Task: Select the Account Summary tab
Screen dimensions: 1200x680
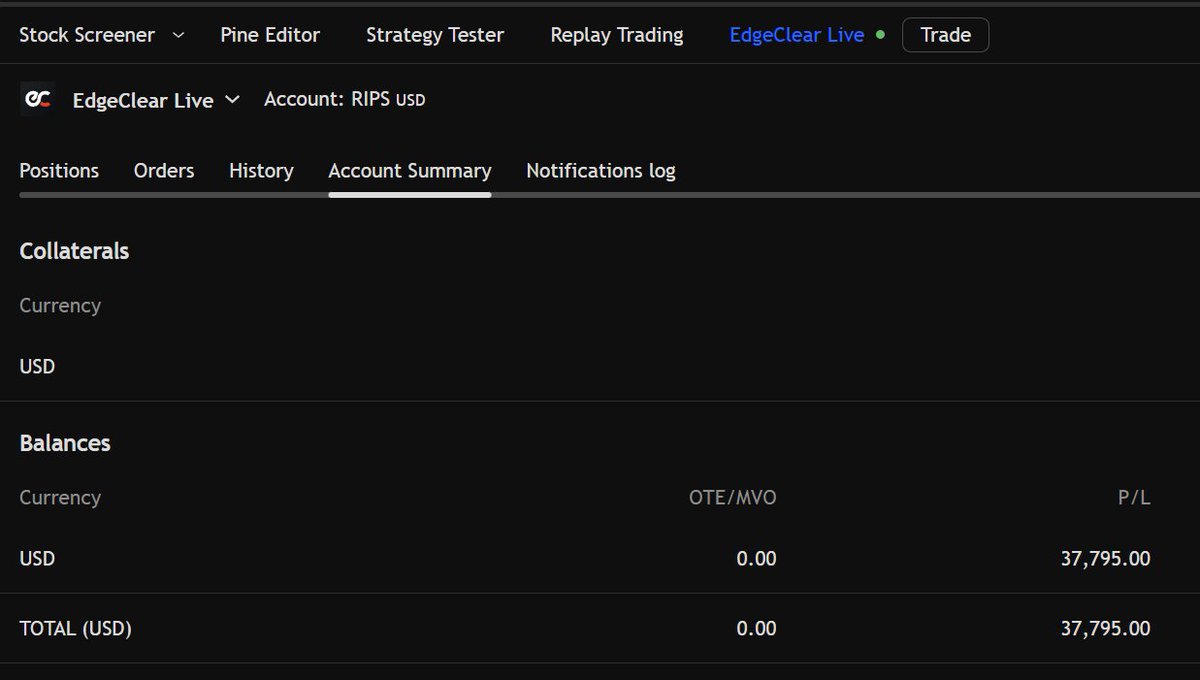Action: point(410,171)
